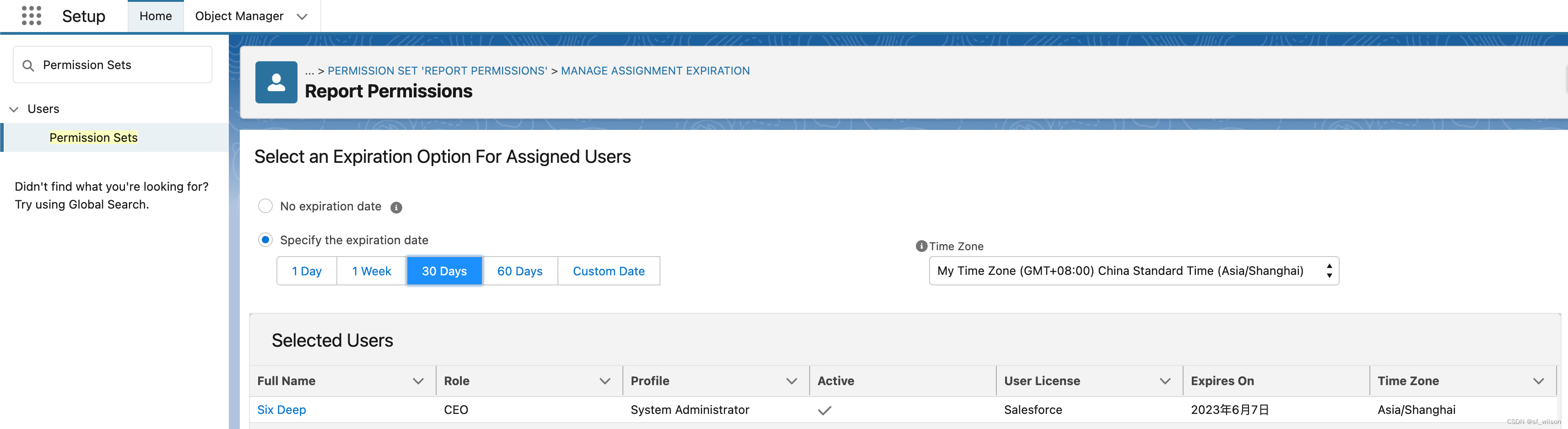Open Permission Set 'Report Permissions' breadcrumb link
This screenshot has width=1568, height=429.
(437, 70)
